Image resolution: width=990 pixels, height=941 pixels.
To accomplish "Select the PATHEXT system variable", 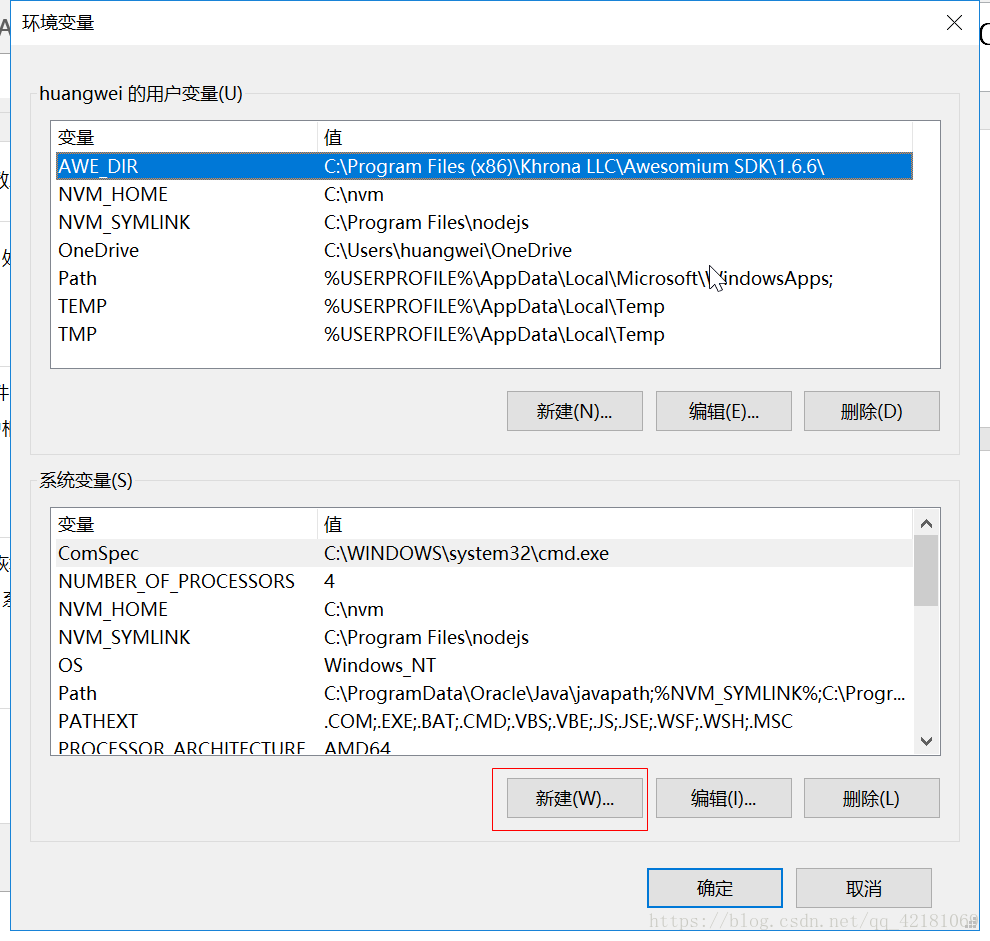I will point(484,721).
